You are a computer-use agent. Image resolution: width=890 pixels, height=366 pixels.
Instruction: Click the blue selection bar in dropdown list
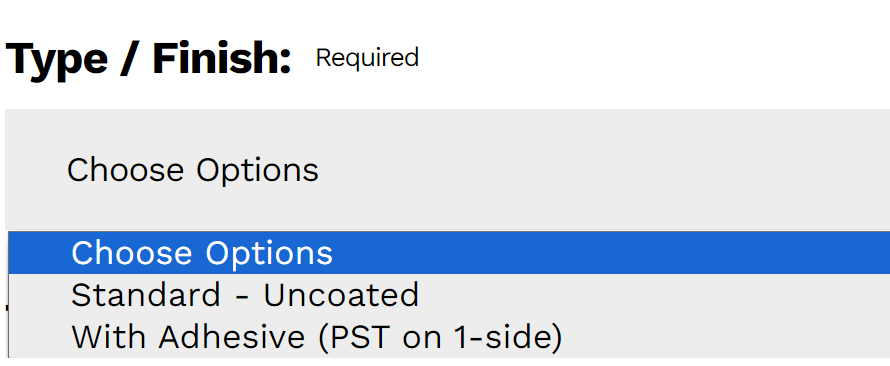pos(450,253)
